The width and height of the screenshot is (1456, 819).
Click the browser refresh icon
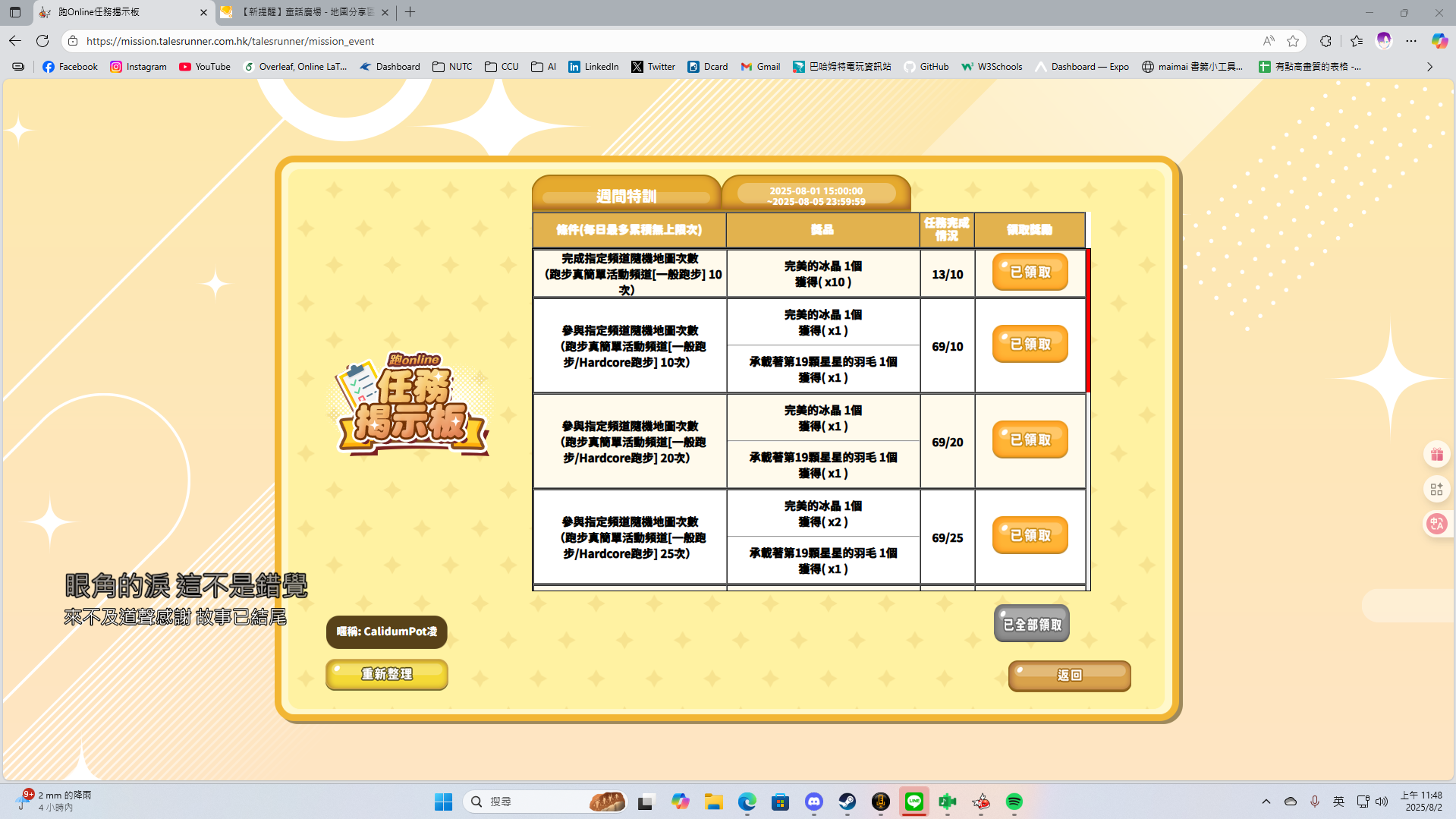click(42, 41)
